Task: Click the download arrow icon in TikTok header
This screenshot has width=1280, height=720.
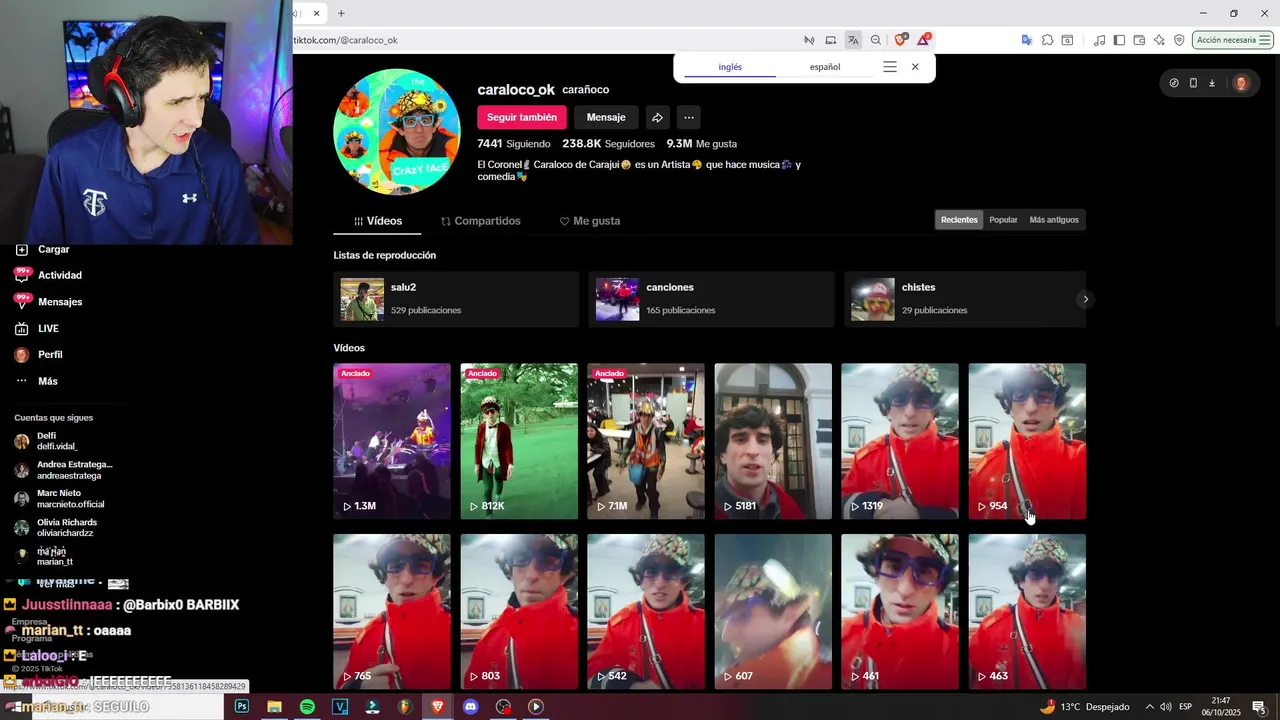Action: pyautogui.click(x=1212, y=83)
